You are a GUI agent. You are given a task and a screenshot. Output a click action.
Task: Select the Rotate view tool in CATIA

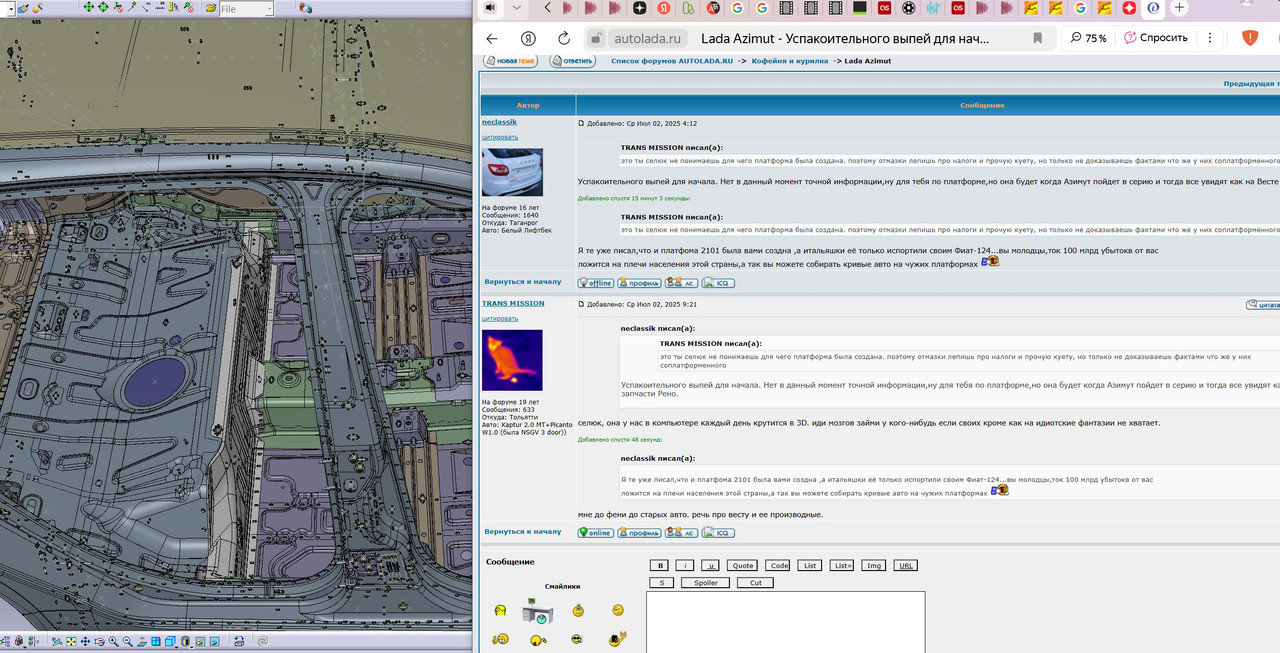tap(100, 641)
